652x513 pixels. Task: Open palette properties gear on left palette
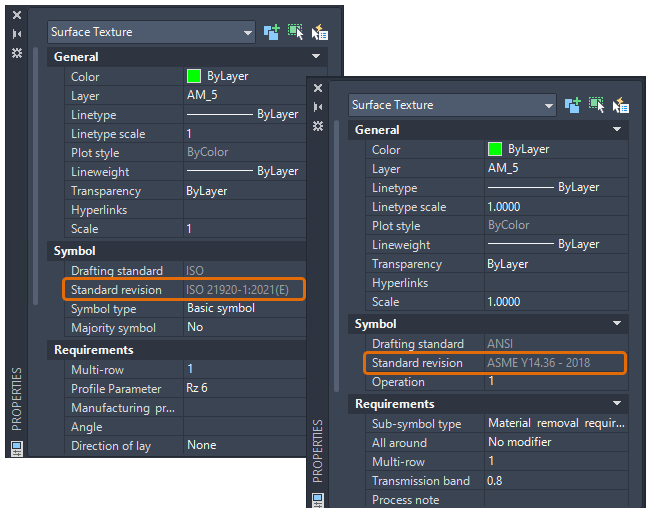[17, 53]
